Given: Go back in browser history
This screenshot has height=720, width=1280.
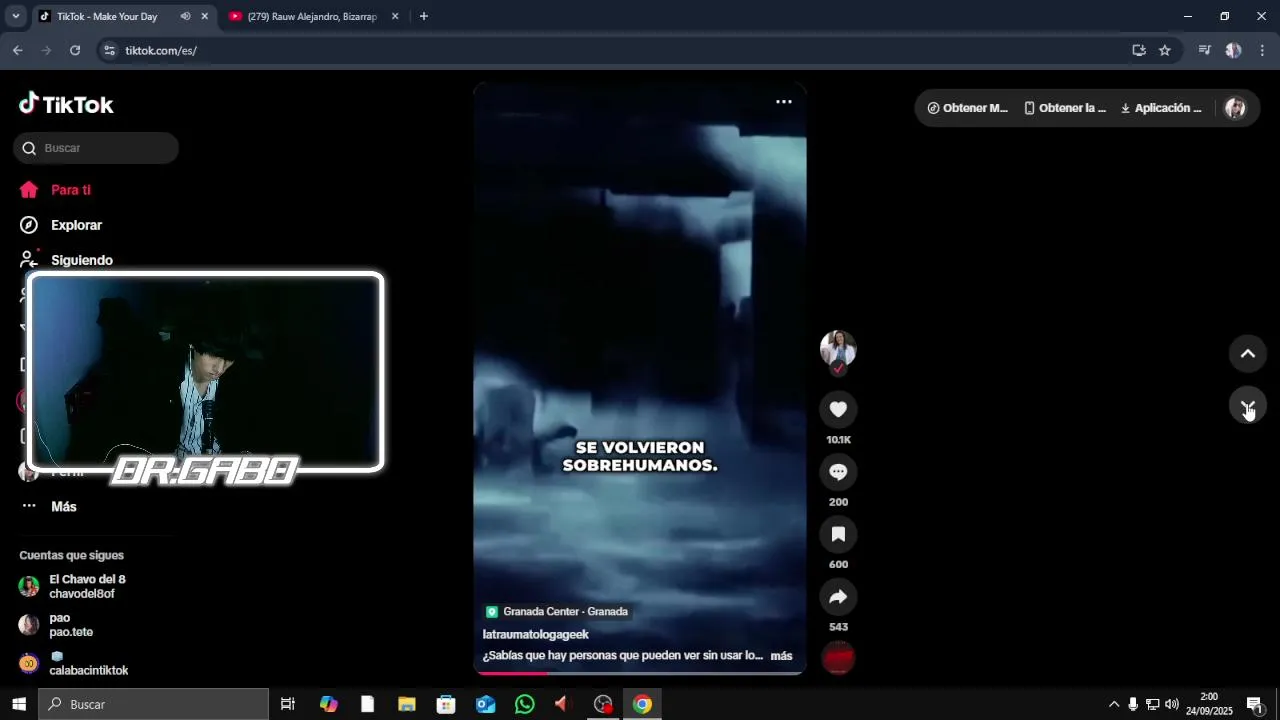Looking at the screenshot, I should (x=18, y=50).
